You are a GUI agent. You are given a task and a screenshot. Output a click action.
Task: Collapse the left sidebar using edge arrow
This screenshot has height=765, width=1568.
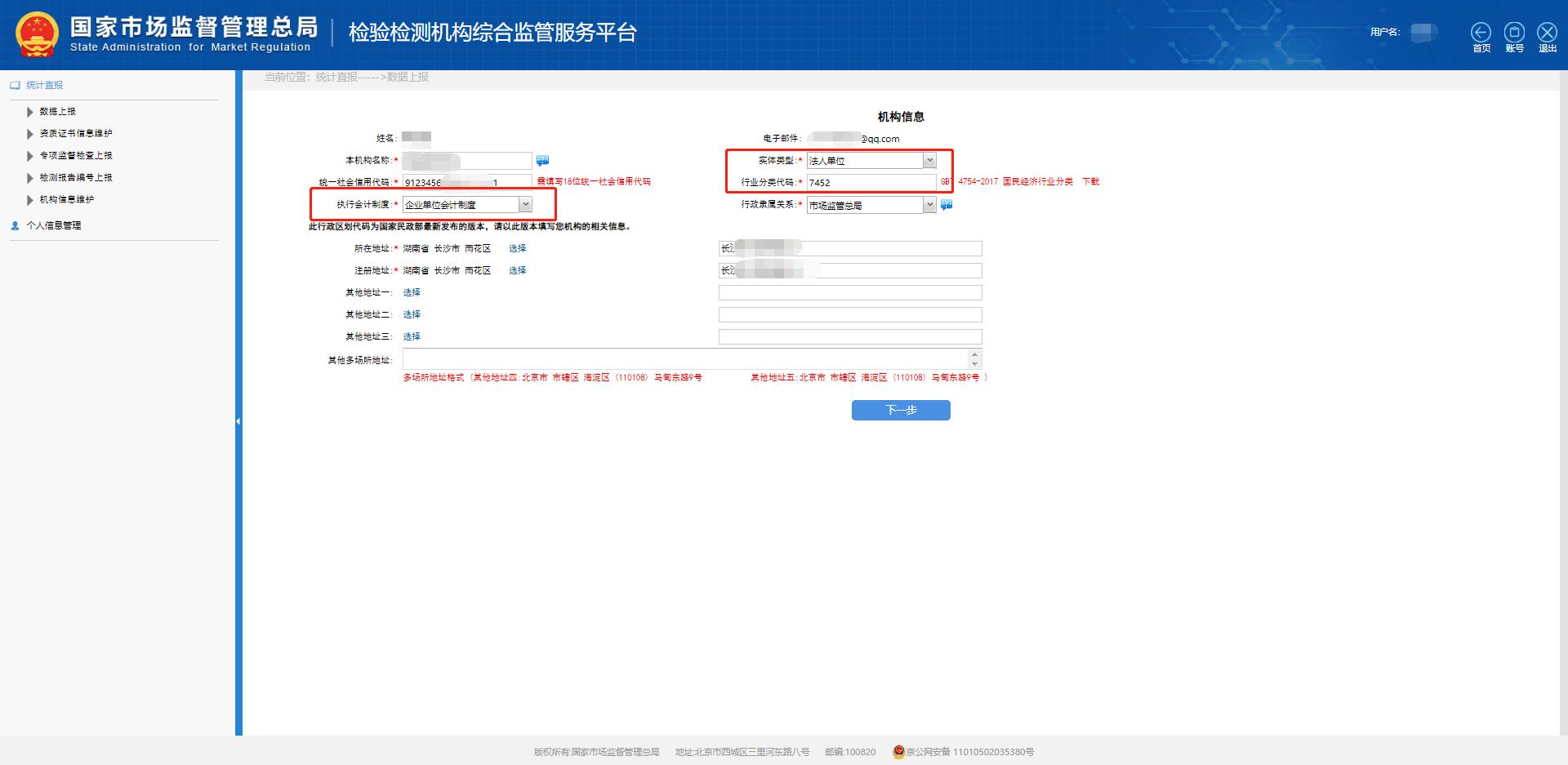click(x=238, y=420)
